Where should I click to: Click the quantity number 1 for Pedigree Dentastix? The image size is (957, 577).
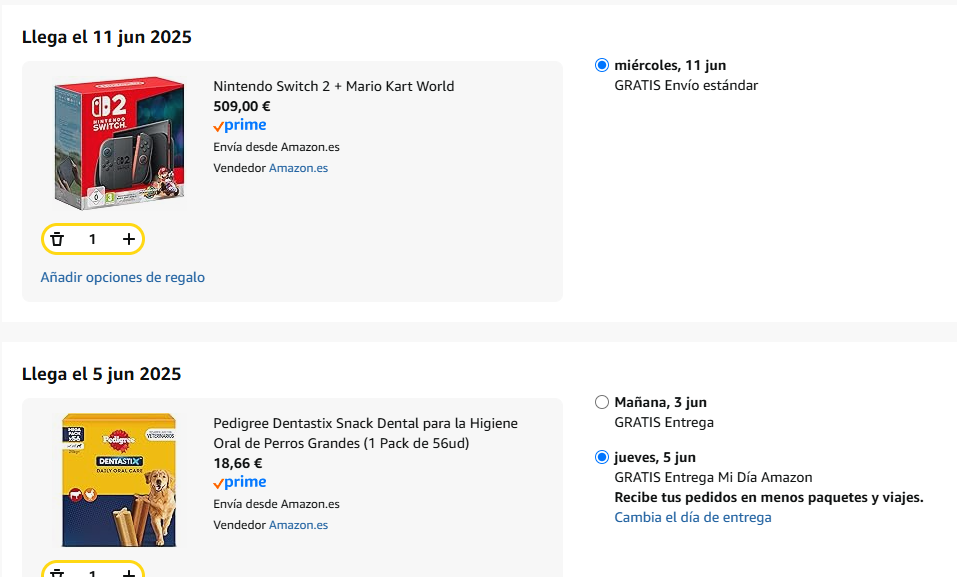[93, 573]
